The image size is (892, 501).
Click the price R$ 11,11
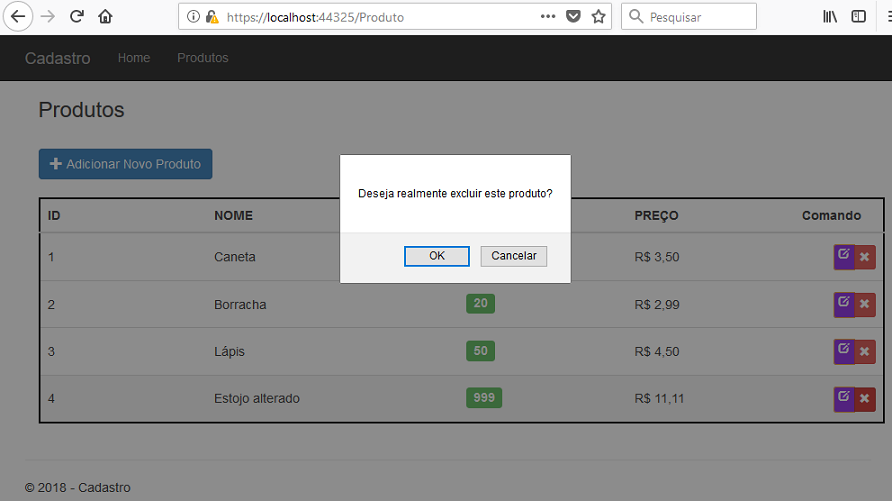click(x=659, y=398)
